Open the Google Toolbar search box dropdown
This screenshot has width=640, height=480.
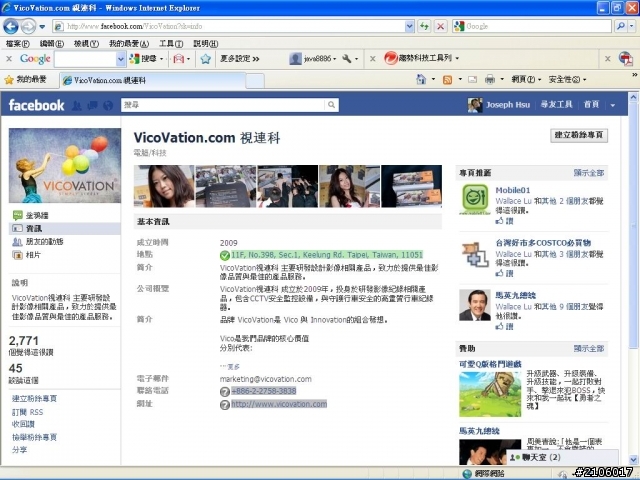120,59
